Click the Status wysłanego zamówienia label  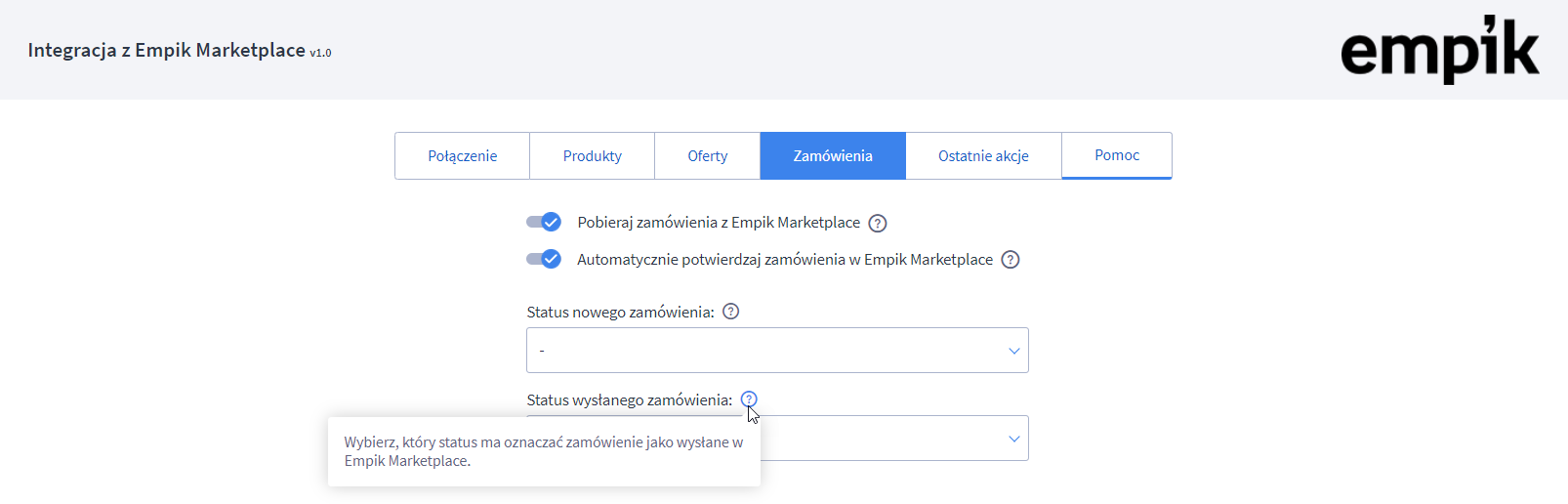(x=629, y=400)
